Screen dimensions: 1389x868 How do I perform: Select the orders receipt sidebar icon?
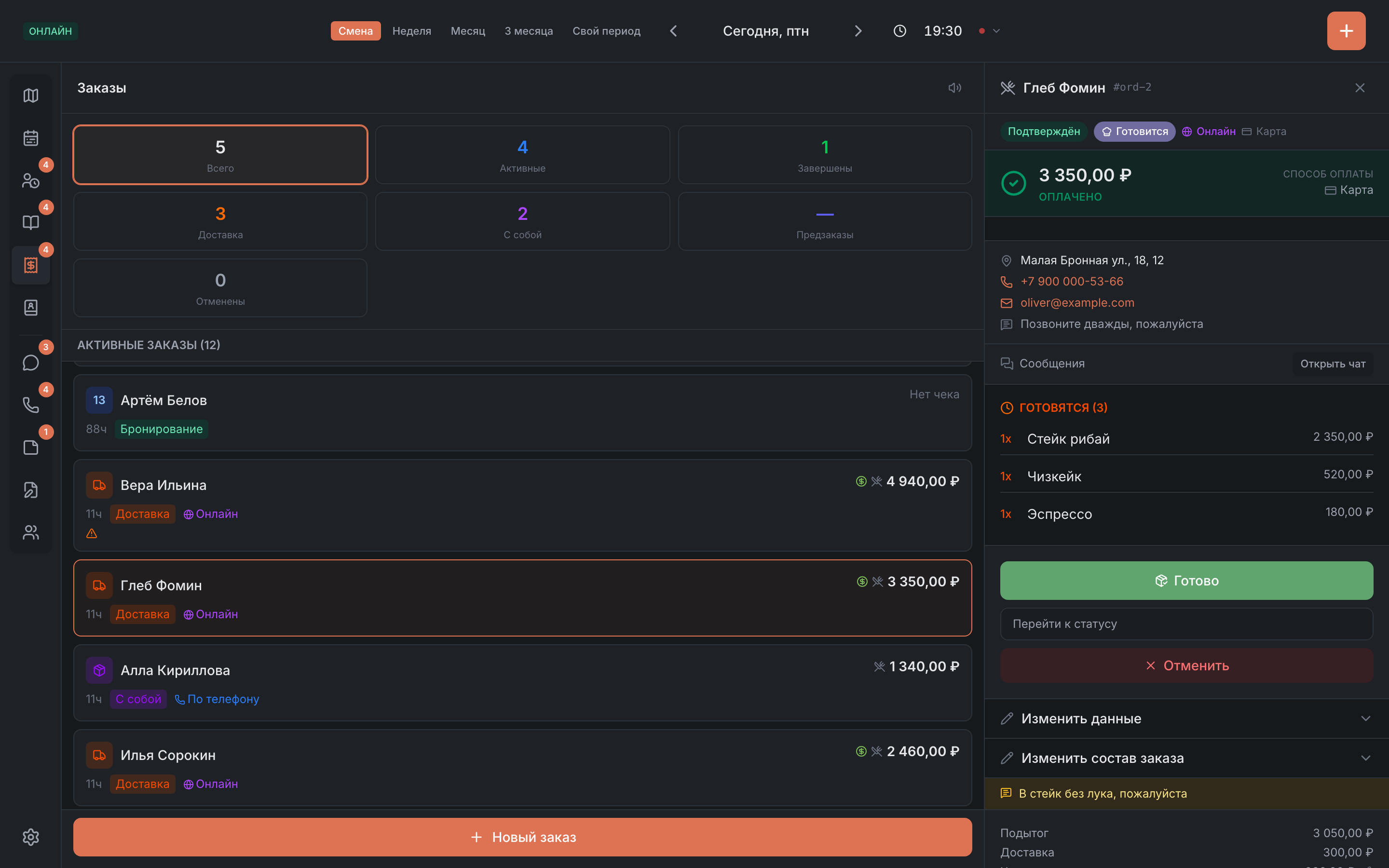[x=31, y=265]
